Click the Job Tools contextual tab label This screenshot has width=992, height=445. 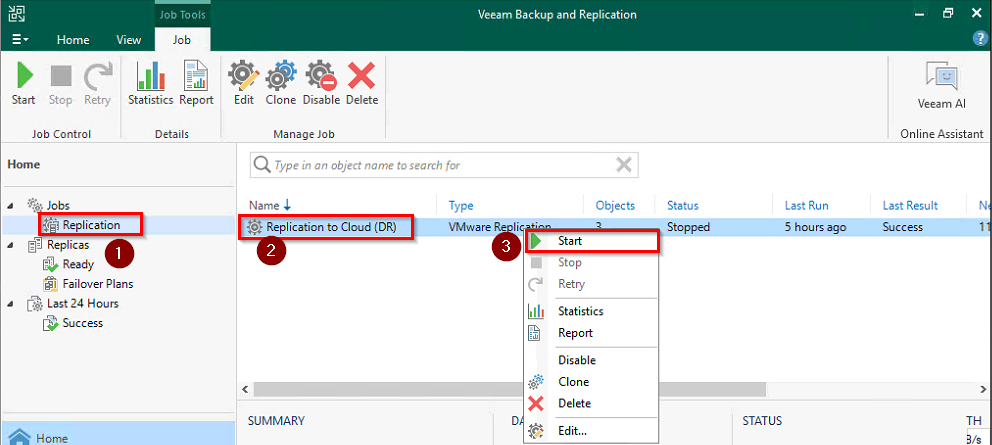182,14
